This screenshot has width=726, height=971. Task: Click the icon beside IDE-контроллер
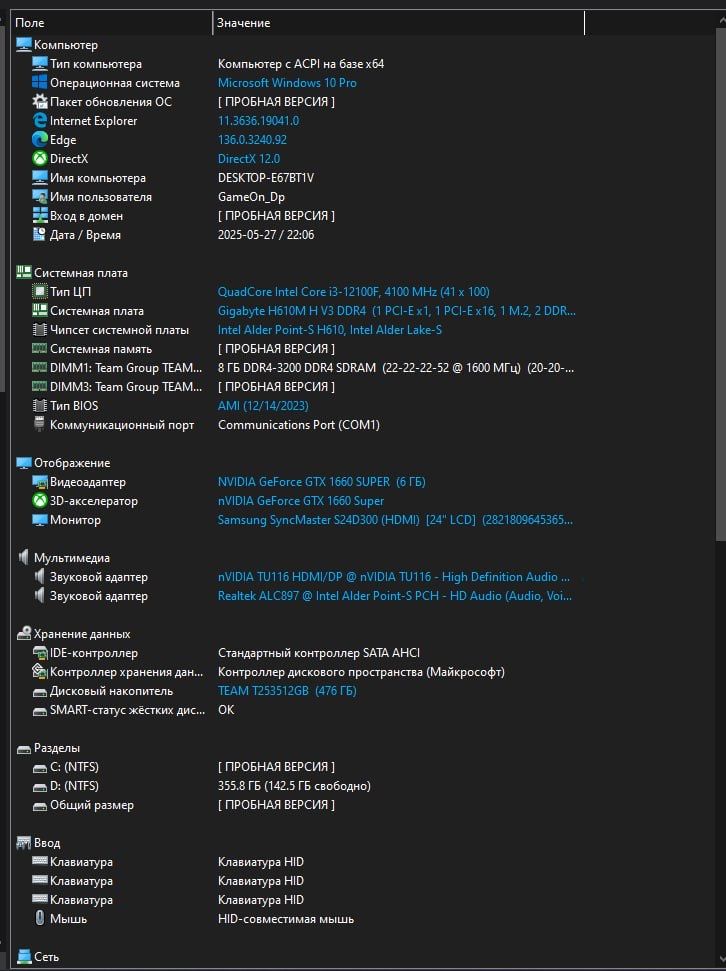point(40,653)
